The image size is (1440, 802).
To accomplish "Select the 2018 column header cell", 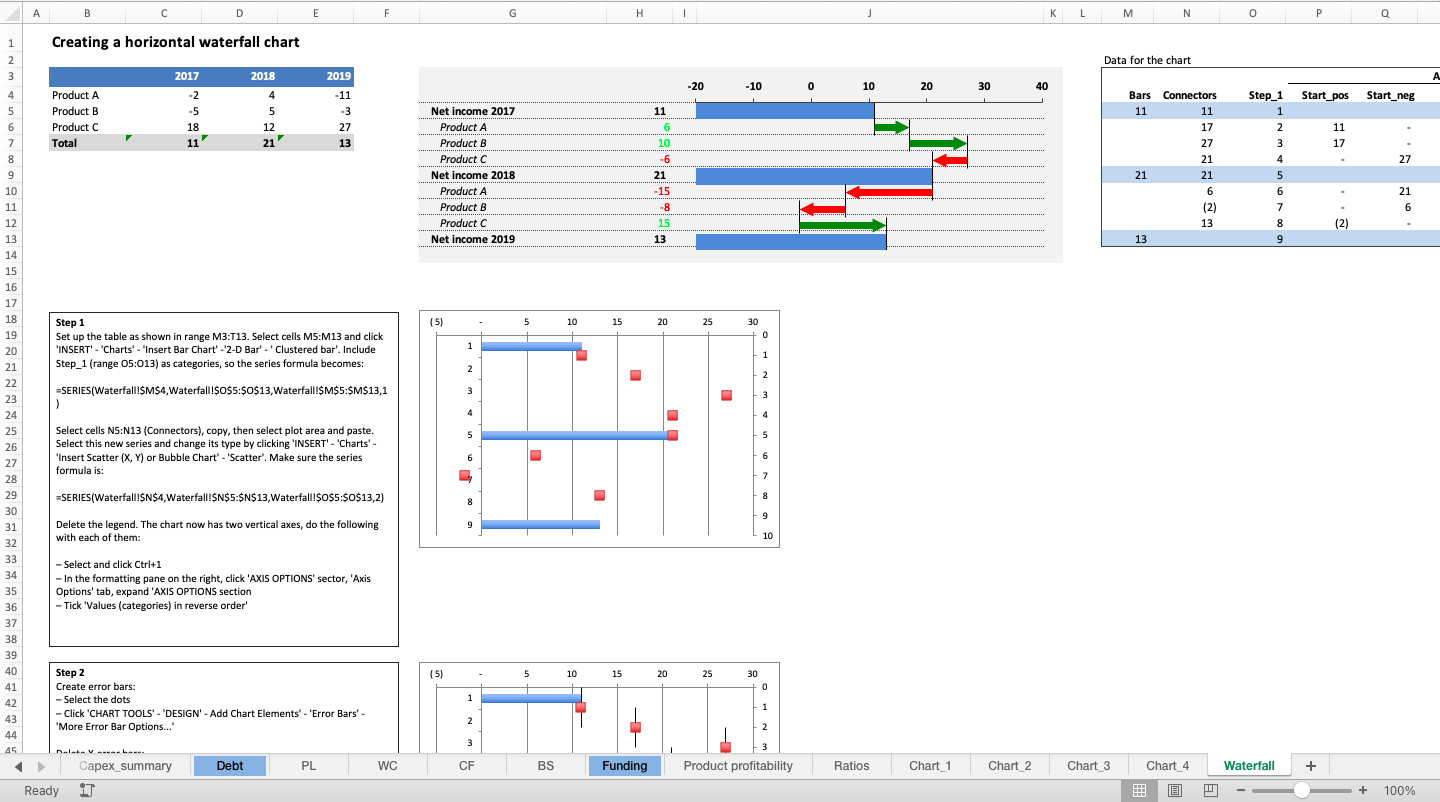I will point(240,76).
